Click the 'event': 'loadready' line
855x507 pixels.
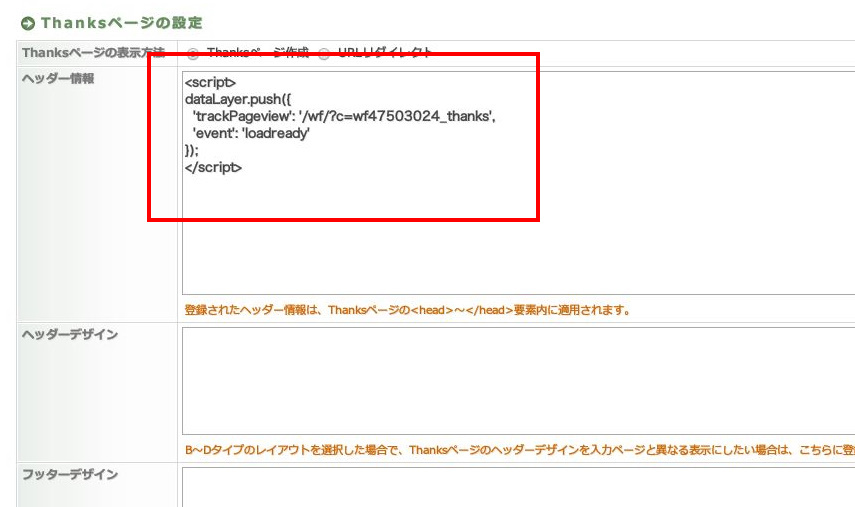coord(252,133)
